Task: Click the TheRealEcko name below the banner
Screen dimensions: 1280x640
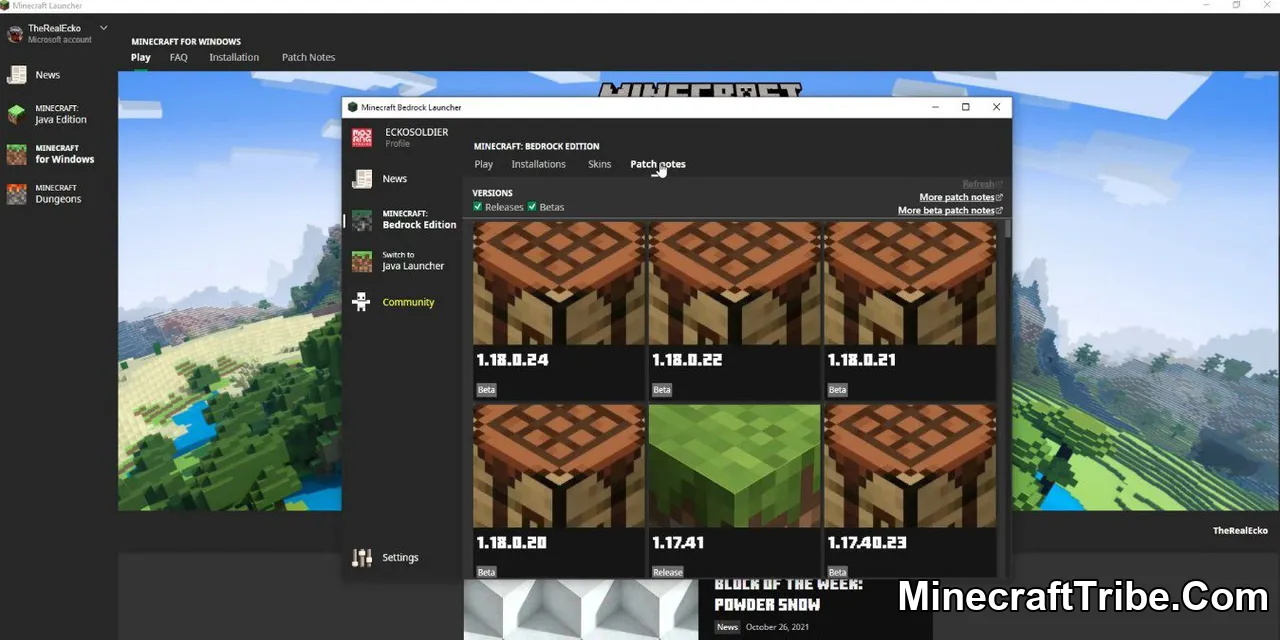Action: click(x=1240, y=531)
